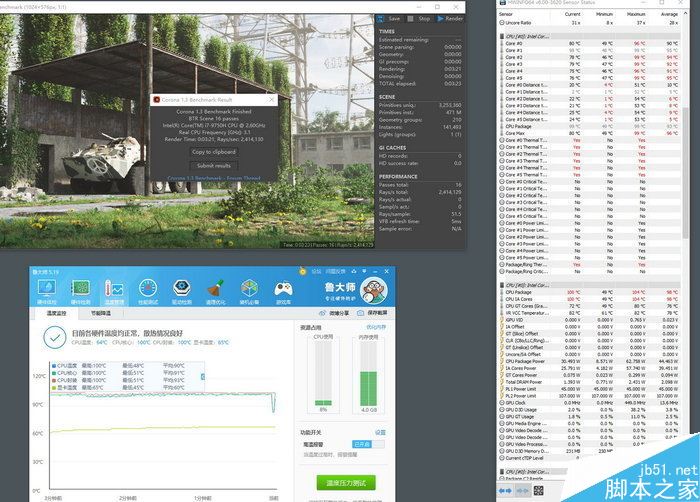
Task: Open the 问题反馈 link in Lu Dashi title bar
Action: tap(335, 272)
